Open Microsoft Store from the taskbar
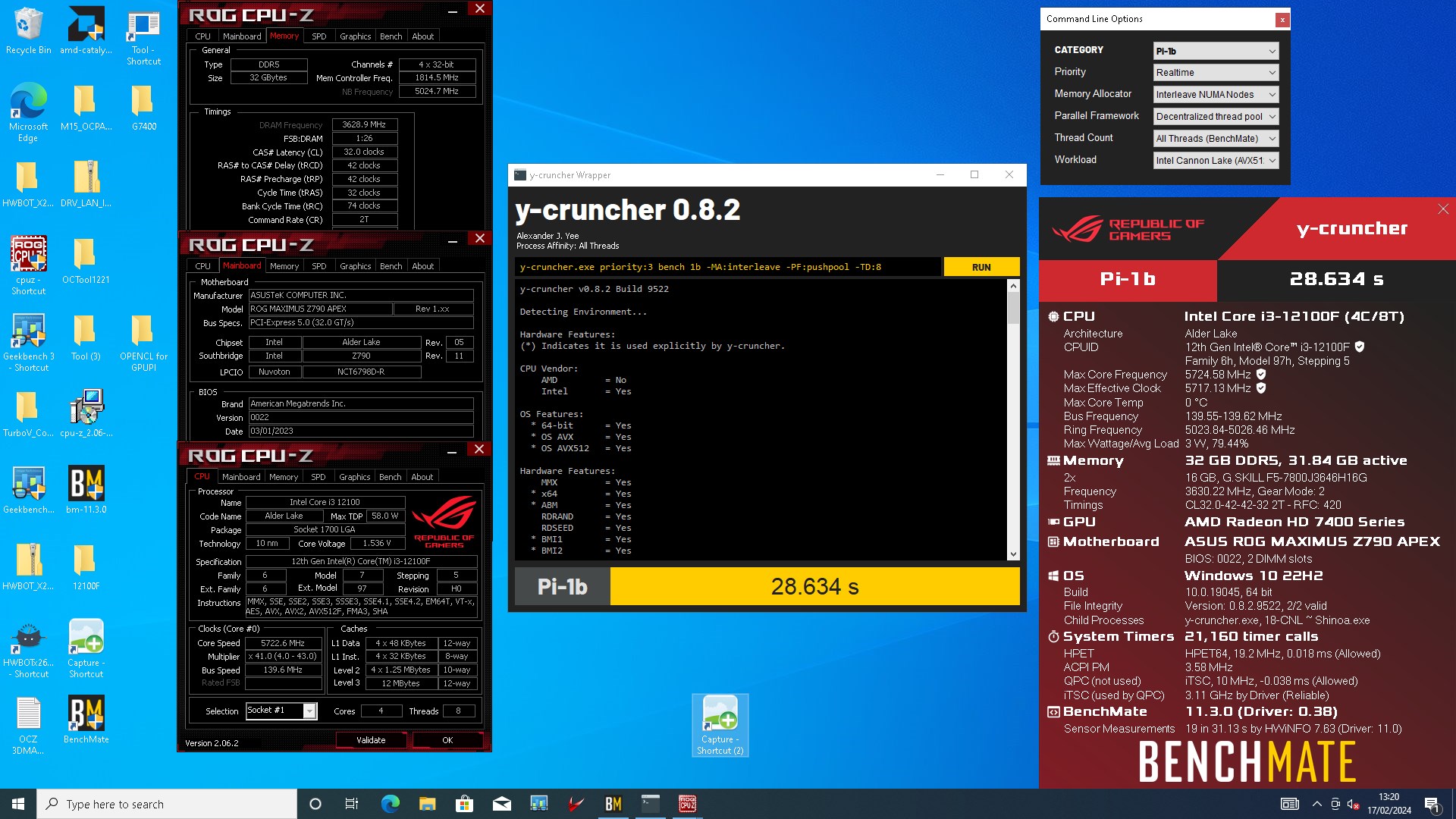Screen dimensions: 1456x819 click(465, 804)
